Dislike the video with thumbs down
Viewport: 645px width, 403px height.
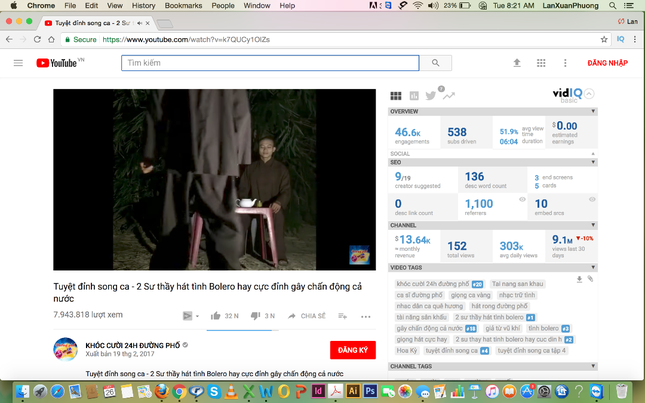pos(255,316)
